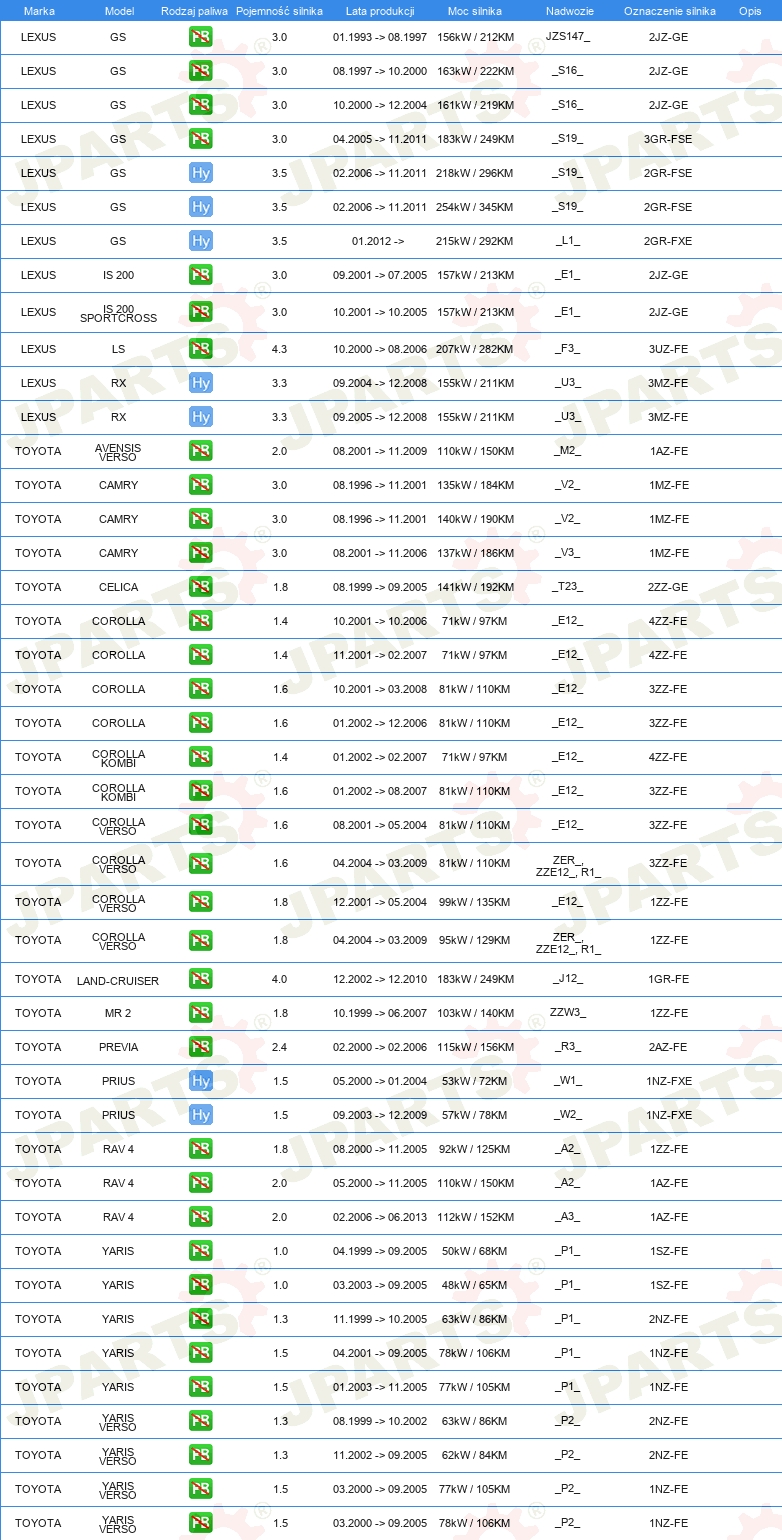Select body code ZZW3_ cell
Viewport: 782px width, 1540px height.
click(568, 1013)
